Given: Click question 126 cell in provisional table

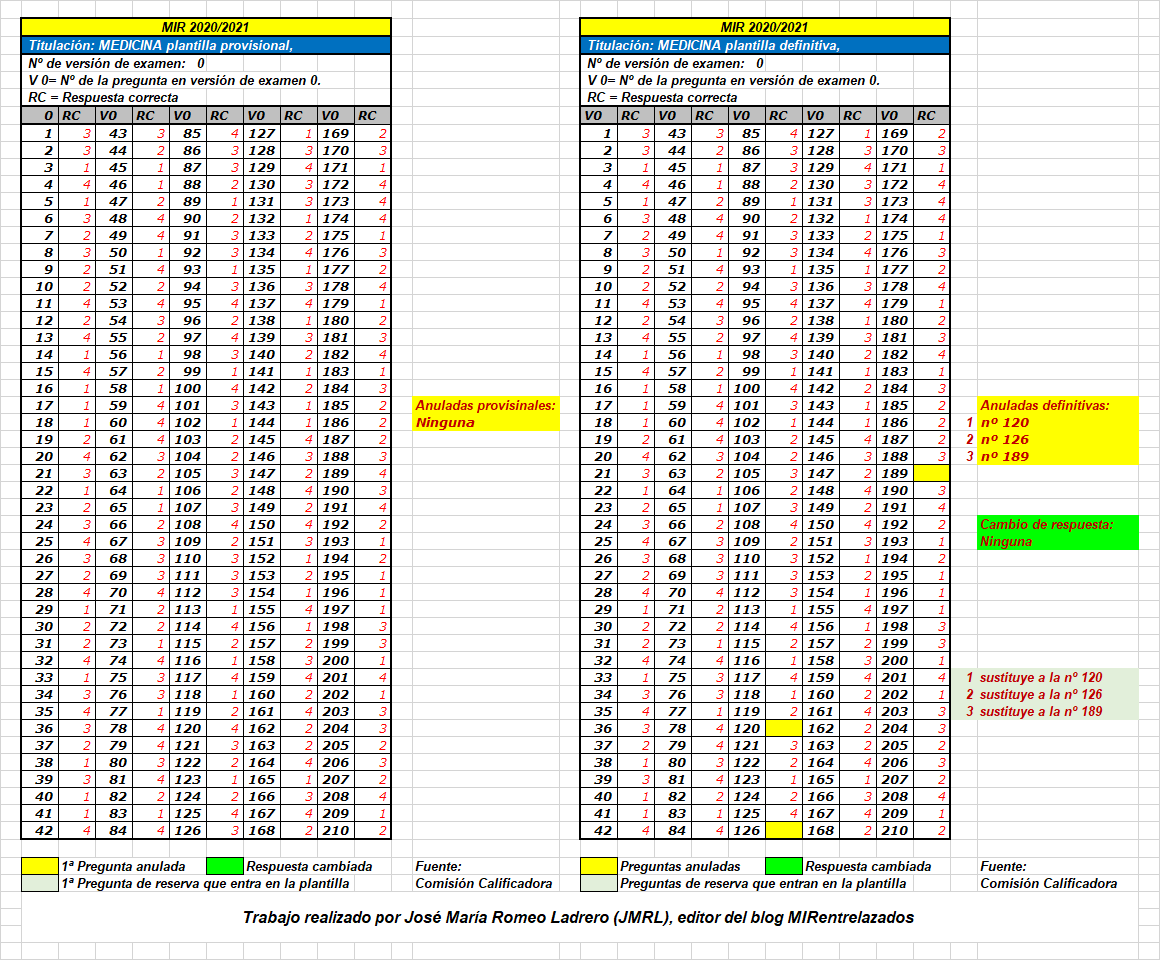Looking at the screenshot, I should (188, 831).
